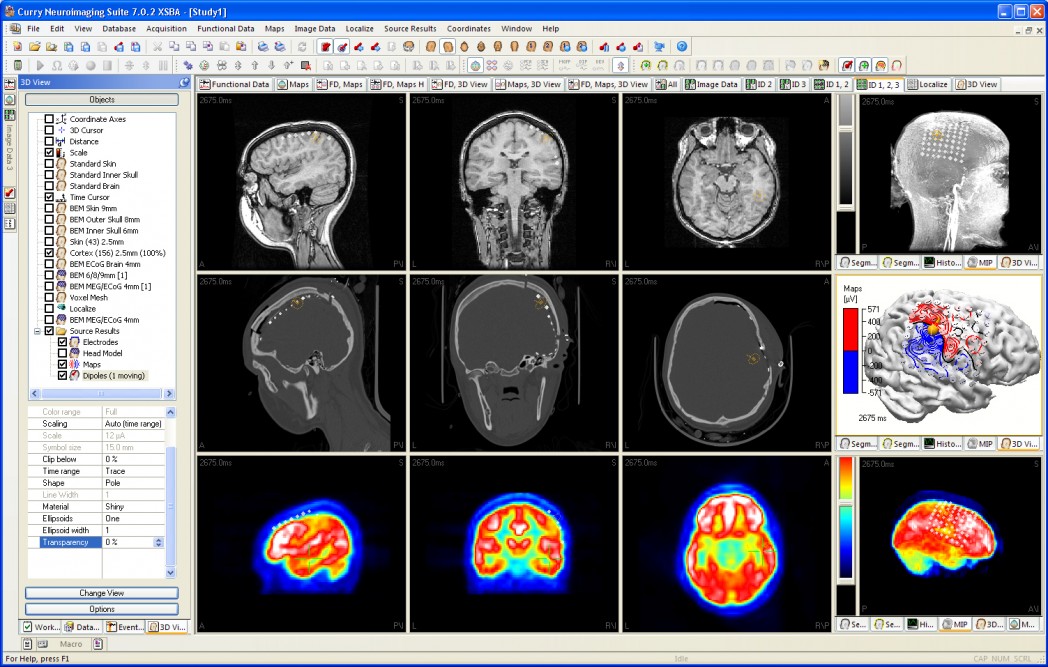
Task: Click the Refresh toolbar icon
Action: [x=302, y=47]
